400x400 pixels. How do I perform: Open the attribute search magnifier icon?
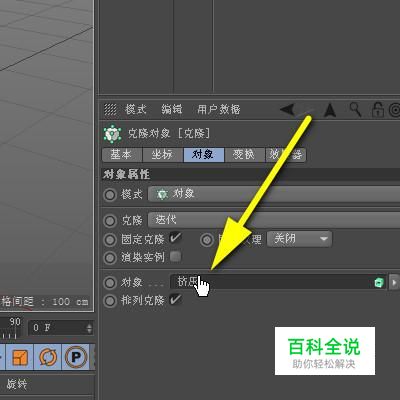pos(355,109)
